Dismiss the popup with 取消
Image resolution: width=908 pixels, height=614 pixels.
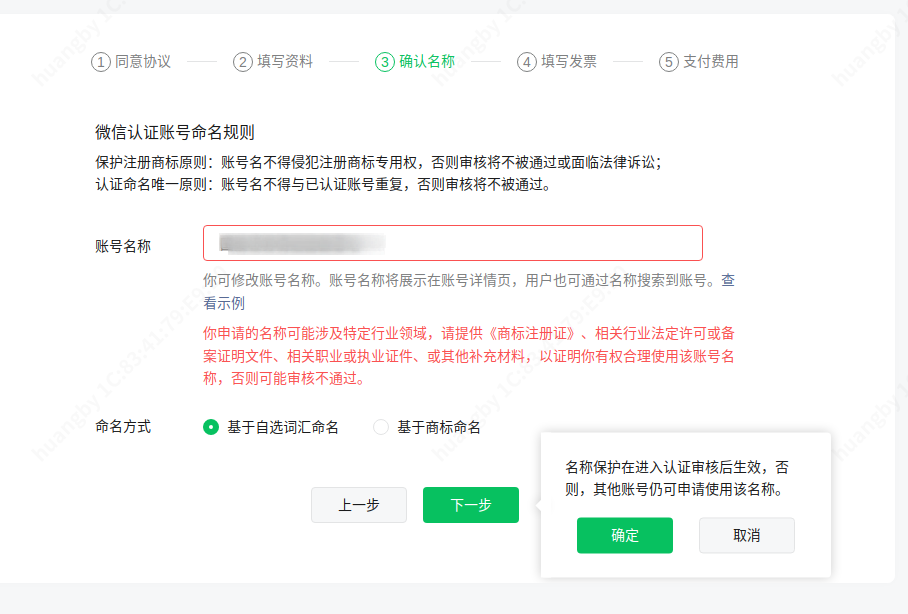[x=747, y=535]
